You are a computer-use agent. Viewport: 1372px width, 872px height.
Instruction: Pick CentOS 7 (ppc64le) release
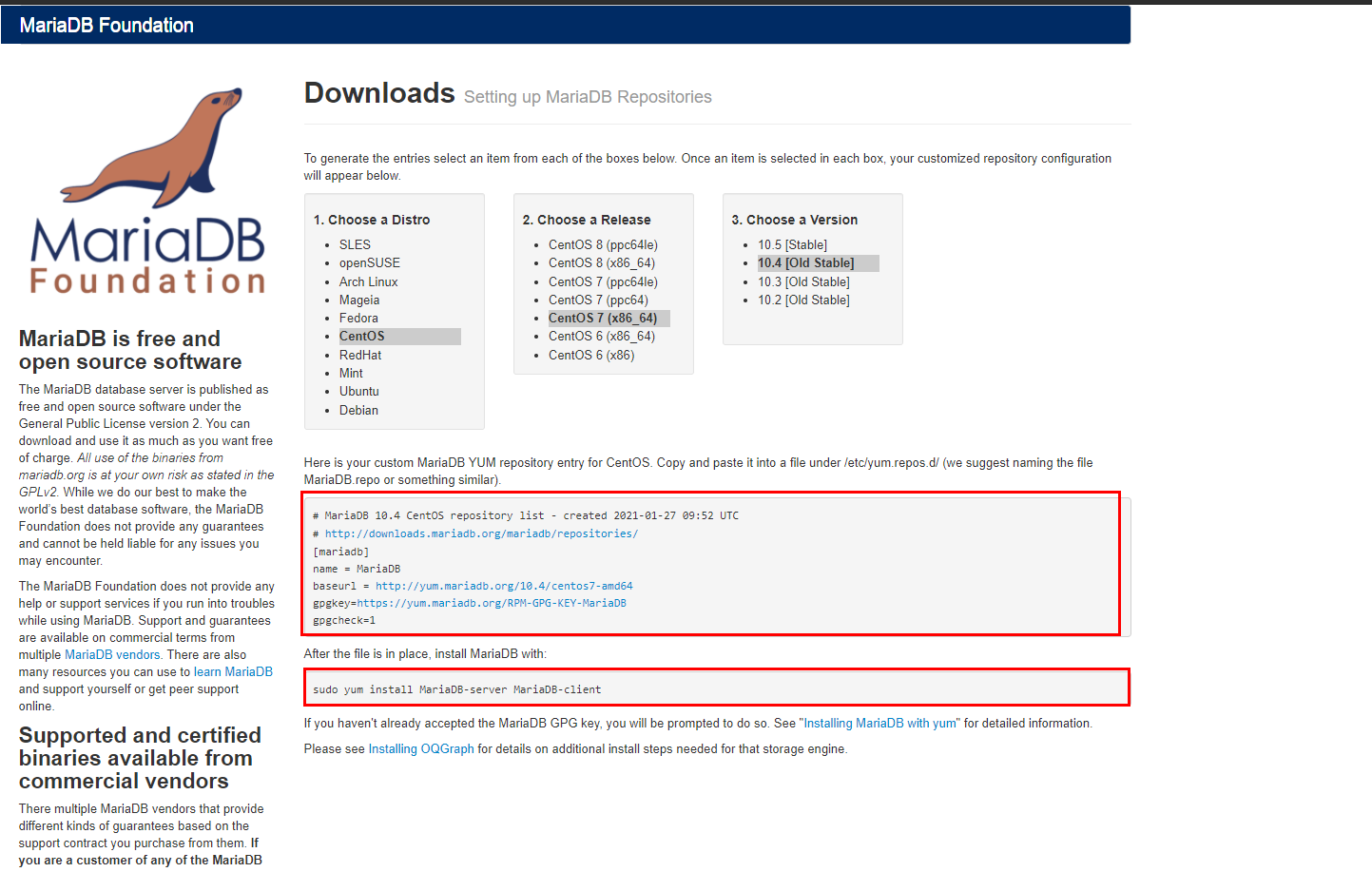[x=603, y=281]
